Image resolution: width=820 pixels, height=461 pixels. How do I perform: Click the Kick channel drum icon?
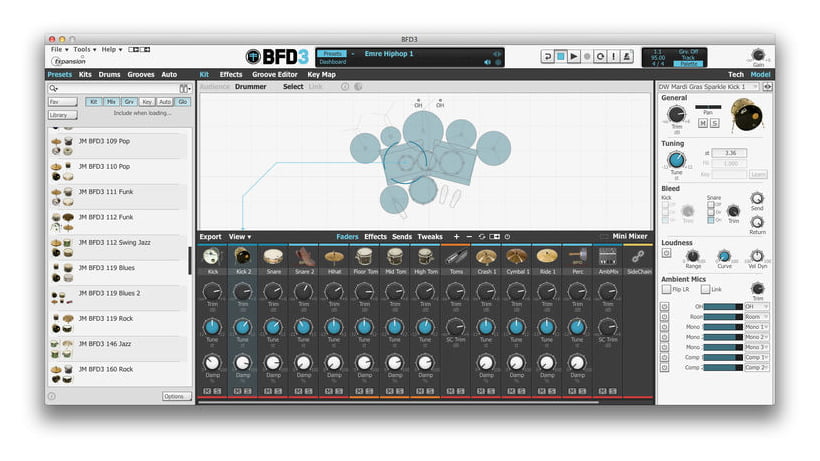[212, 257]
